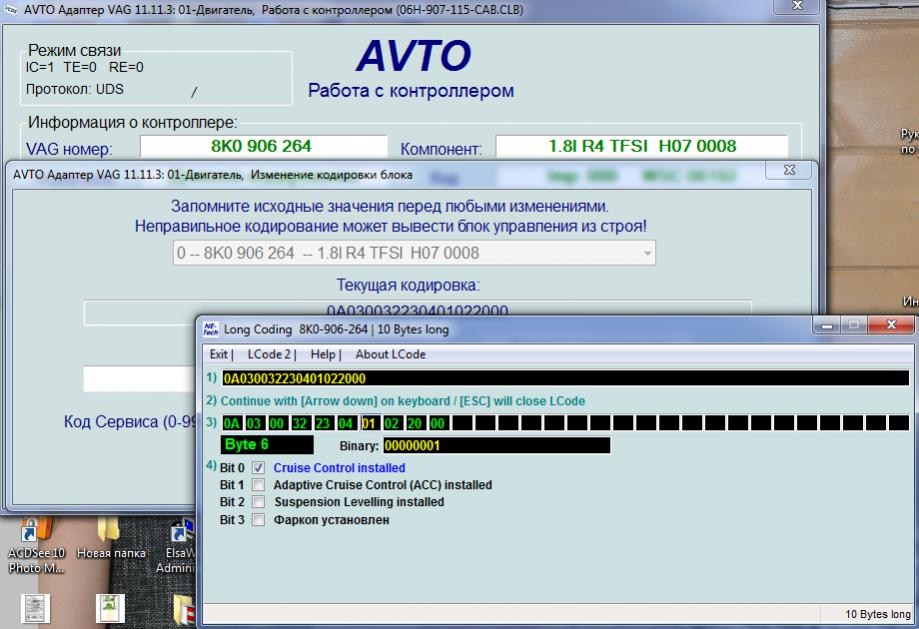The image size is (919, 629).
Task: Untick Bit 0 Cruise Control installed
Action: pos(258,468)
